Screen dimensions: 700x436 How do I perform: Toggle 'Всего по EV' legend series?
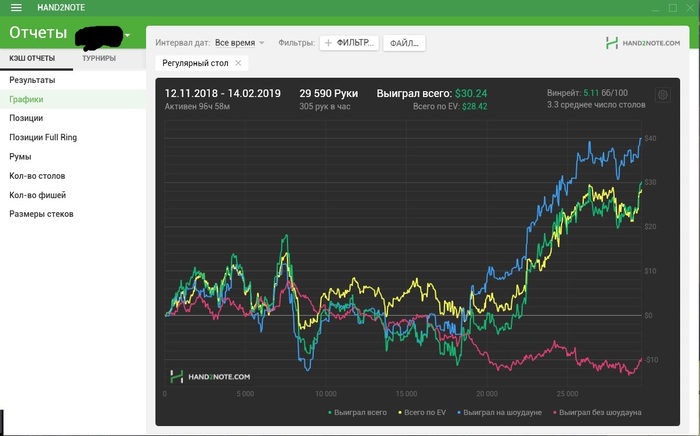422,412
